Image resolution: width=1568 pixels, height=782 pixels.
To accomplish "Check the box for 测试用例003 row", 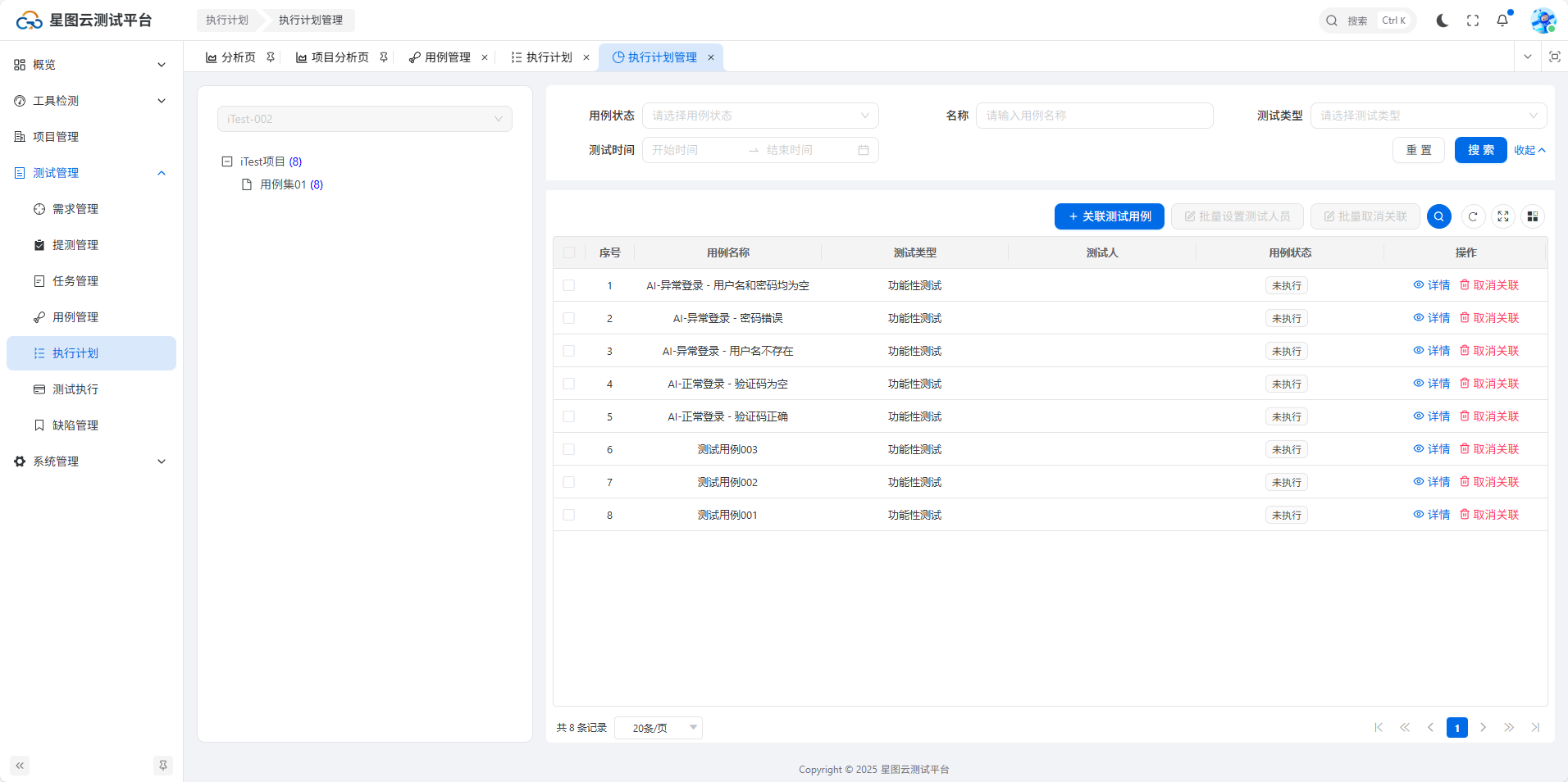I will (569, 449).
